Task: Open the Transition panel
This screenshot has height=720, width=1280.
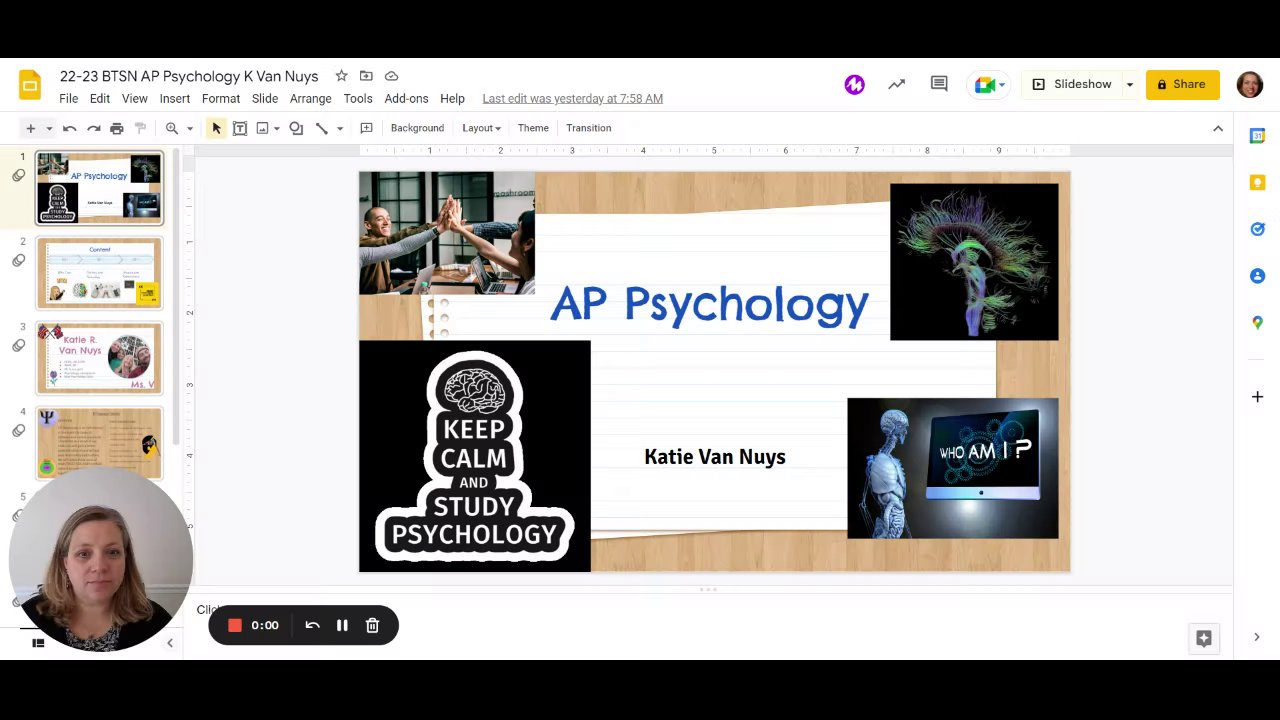Action: click(x=588, y=128)
